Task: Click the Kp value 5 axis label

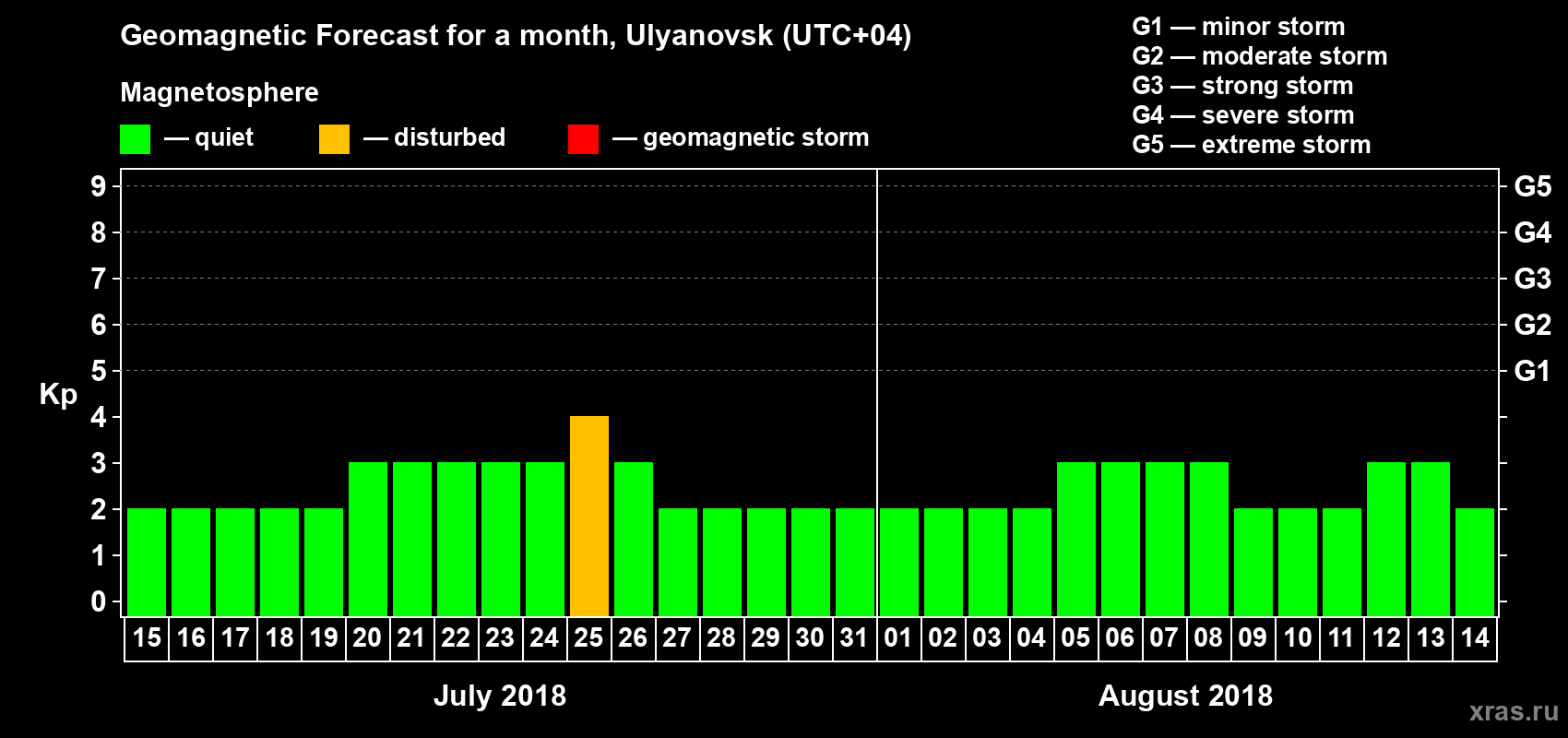Action: 99,371
